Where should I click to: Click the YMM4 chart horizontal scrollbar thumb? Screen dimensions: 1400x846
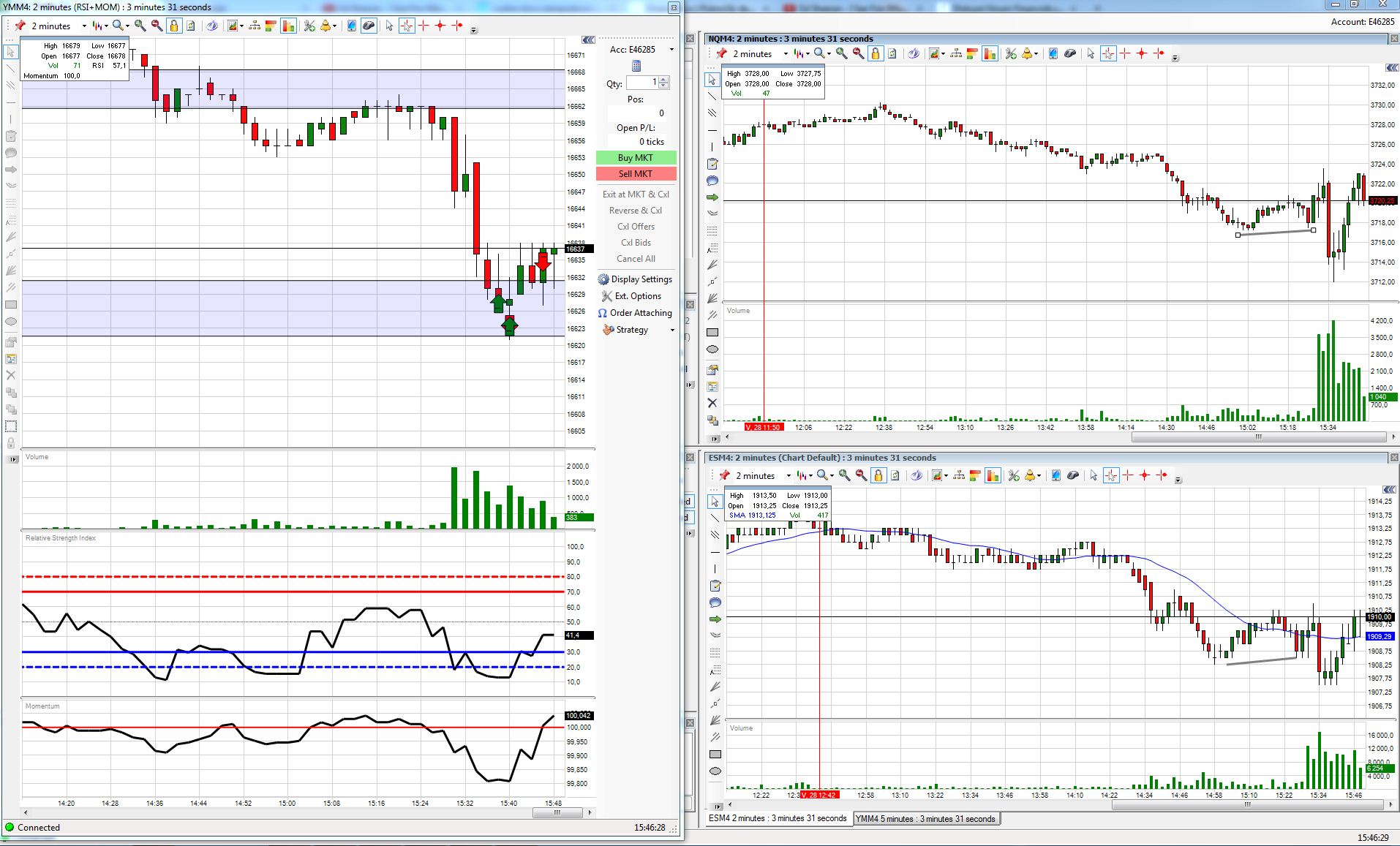(558, 812)
